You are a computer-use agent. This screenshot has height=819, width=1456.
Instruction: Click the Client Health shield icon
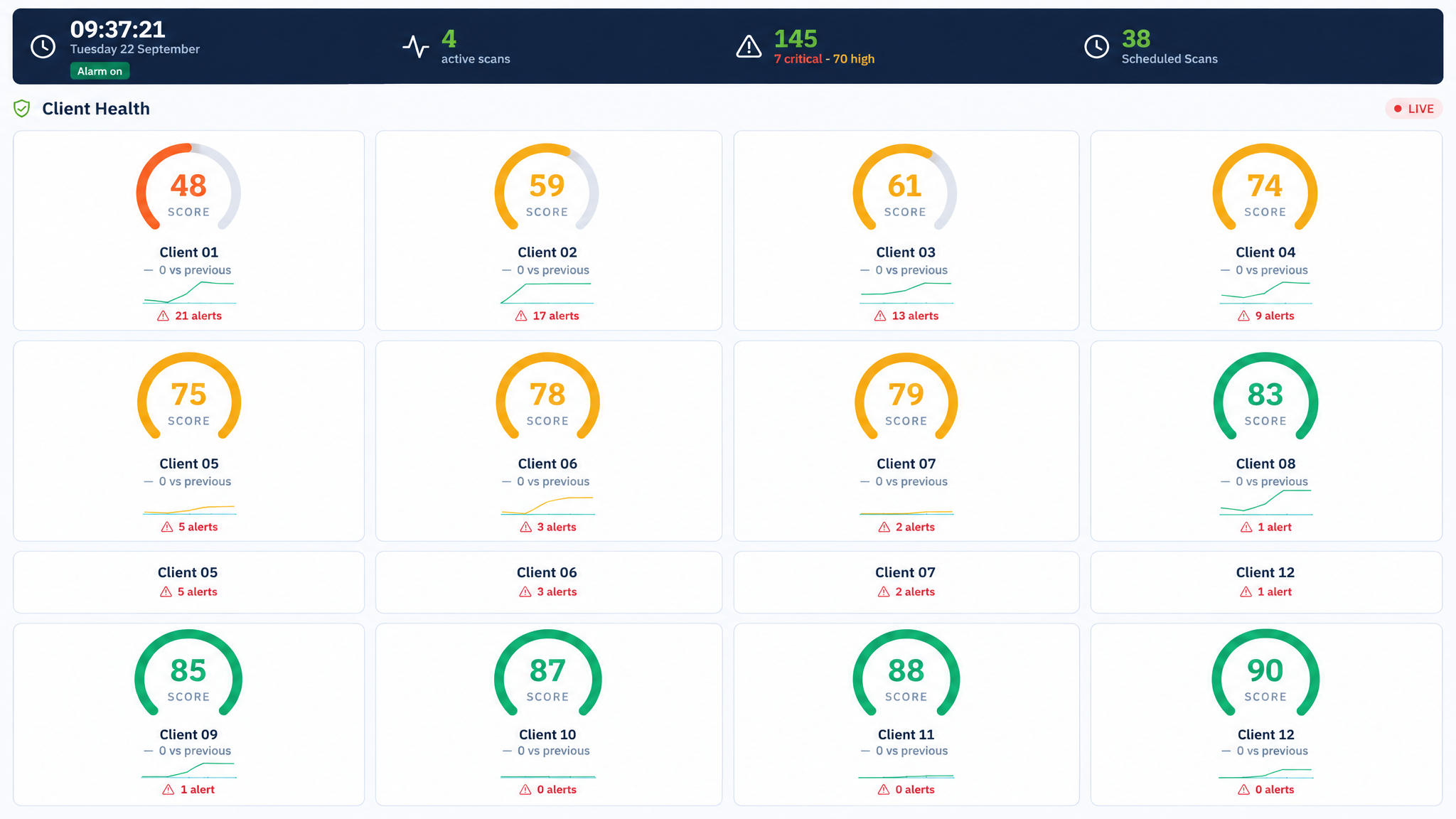tap(22, 109)
